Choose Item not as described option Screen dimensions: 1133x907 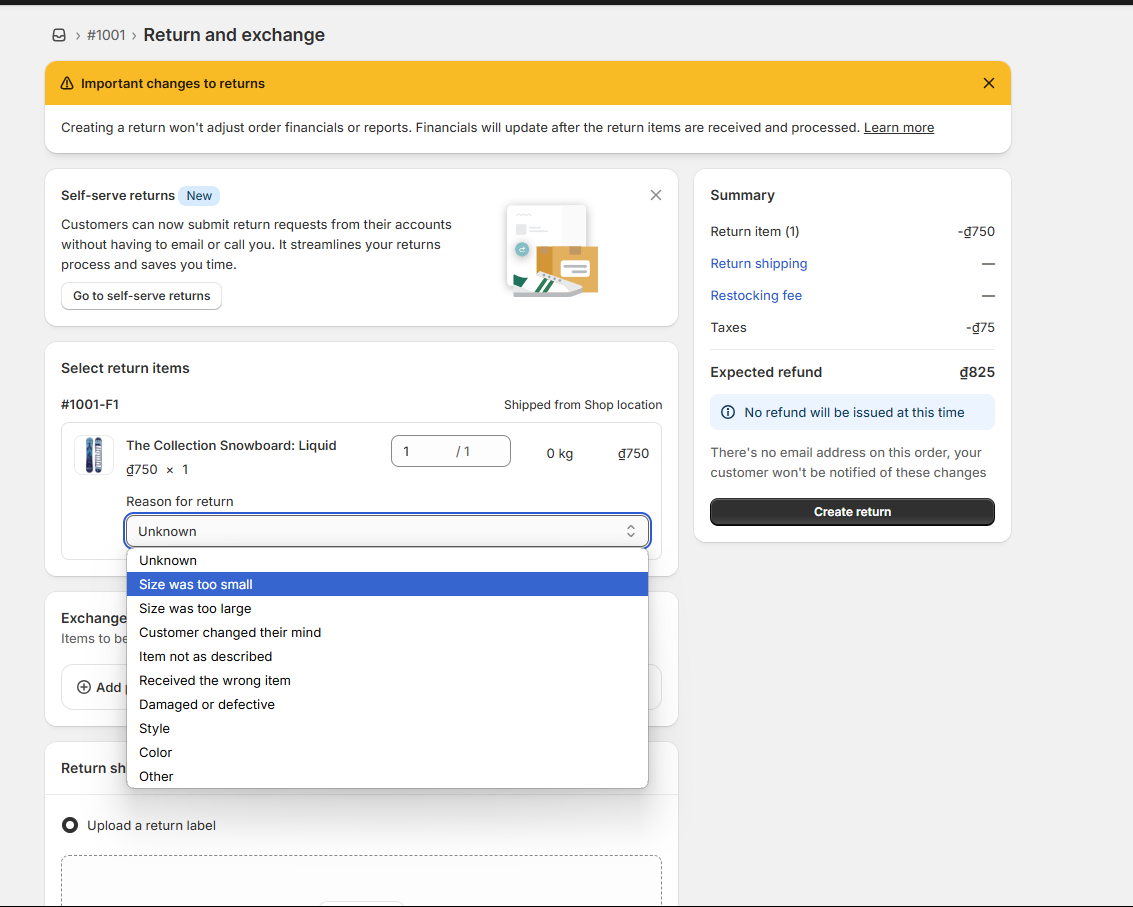pos(387,656)
